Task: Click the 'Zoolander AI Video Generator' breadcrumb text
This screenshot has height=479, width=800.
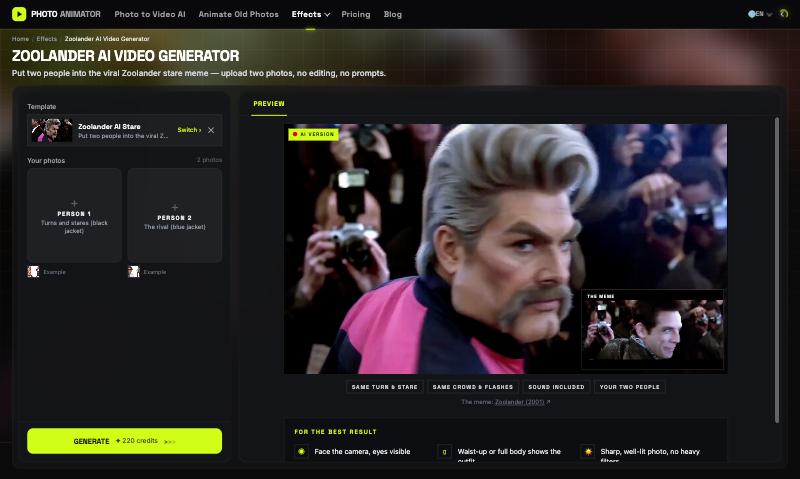Action: pyautogui.click(x=107, y=39)
